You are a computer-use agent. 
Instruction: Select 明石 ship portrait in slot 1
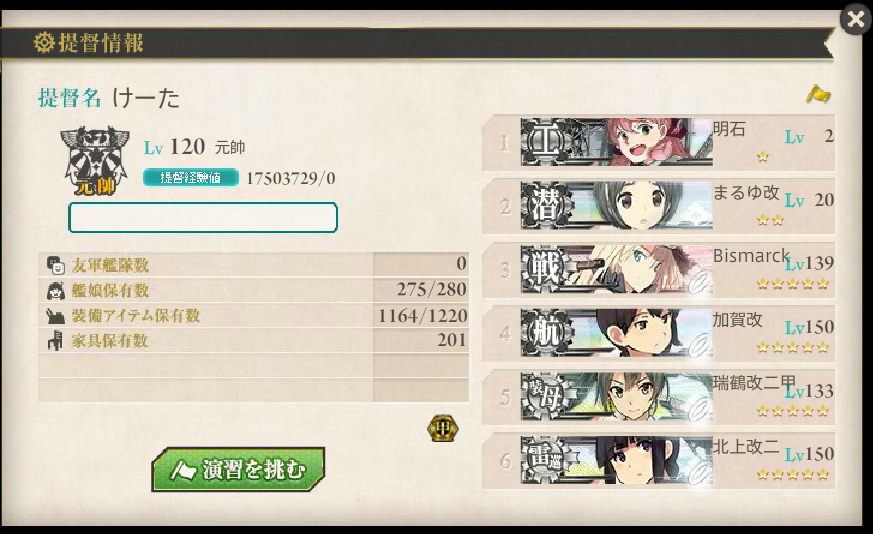coord(616,141)
